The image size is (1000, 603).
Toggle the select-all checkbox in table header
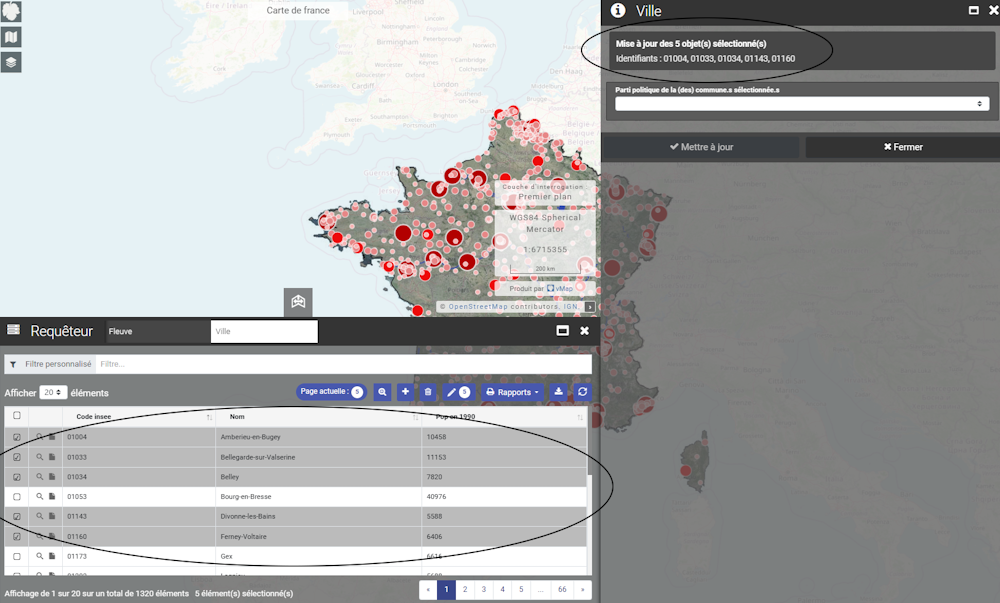coord(17,416)
